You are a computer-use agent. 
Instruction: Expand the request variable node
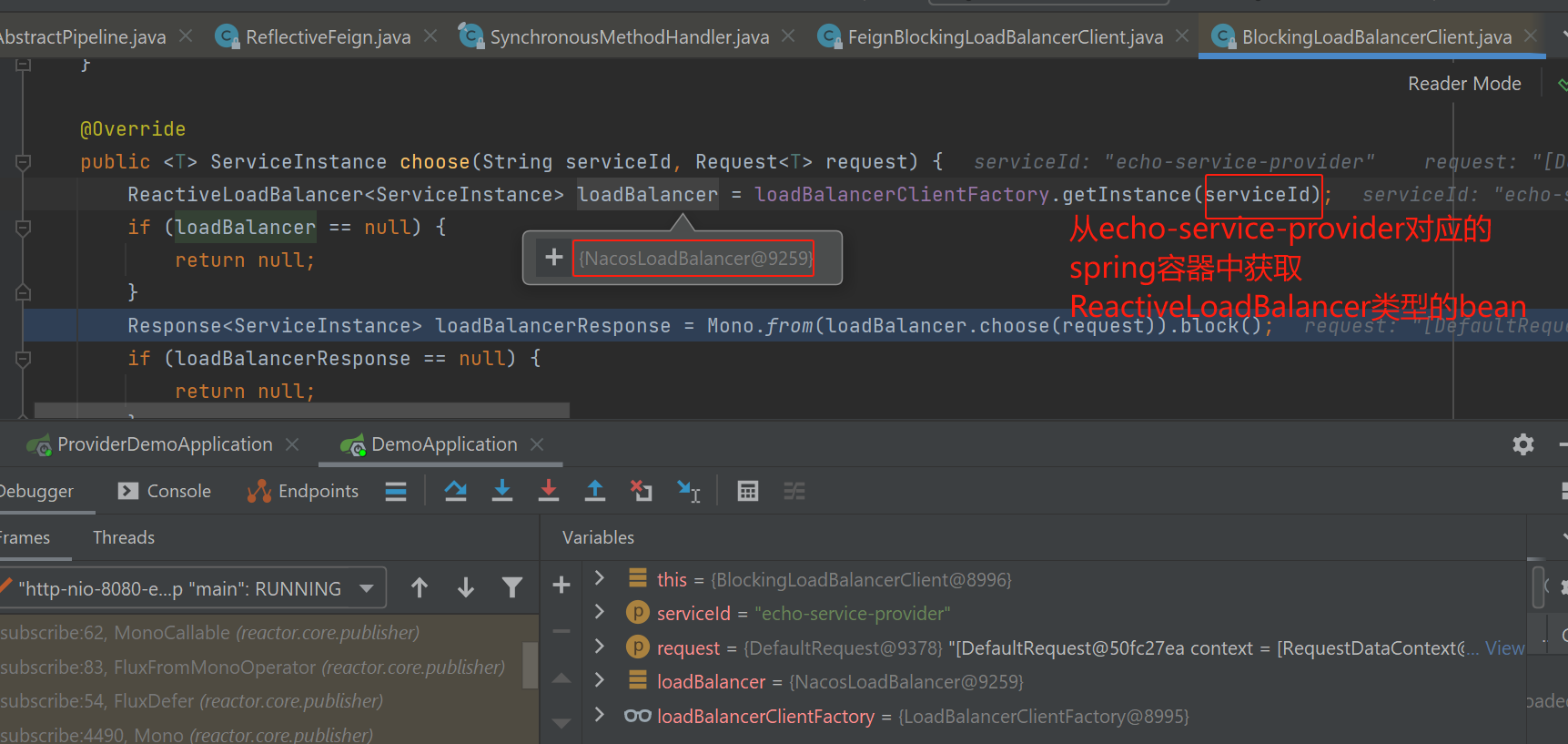[599, 647]
